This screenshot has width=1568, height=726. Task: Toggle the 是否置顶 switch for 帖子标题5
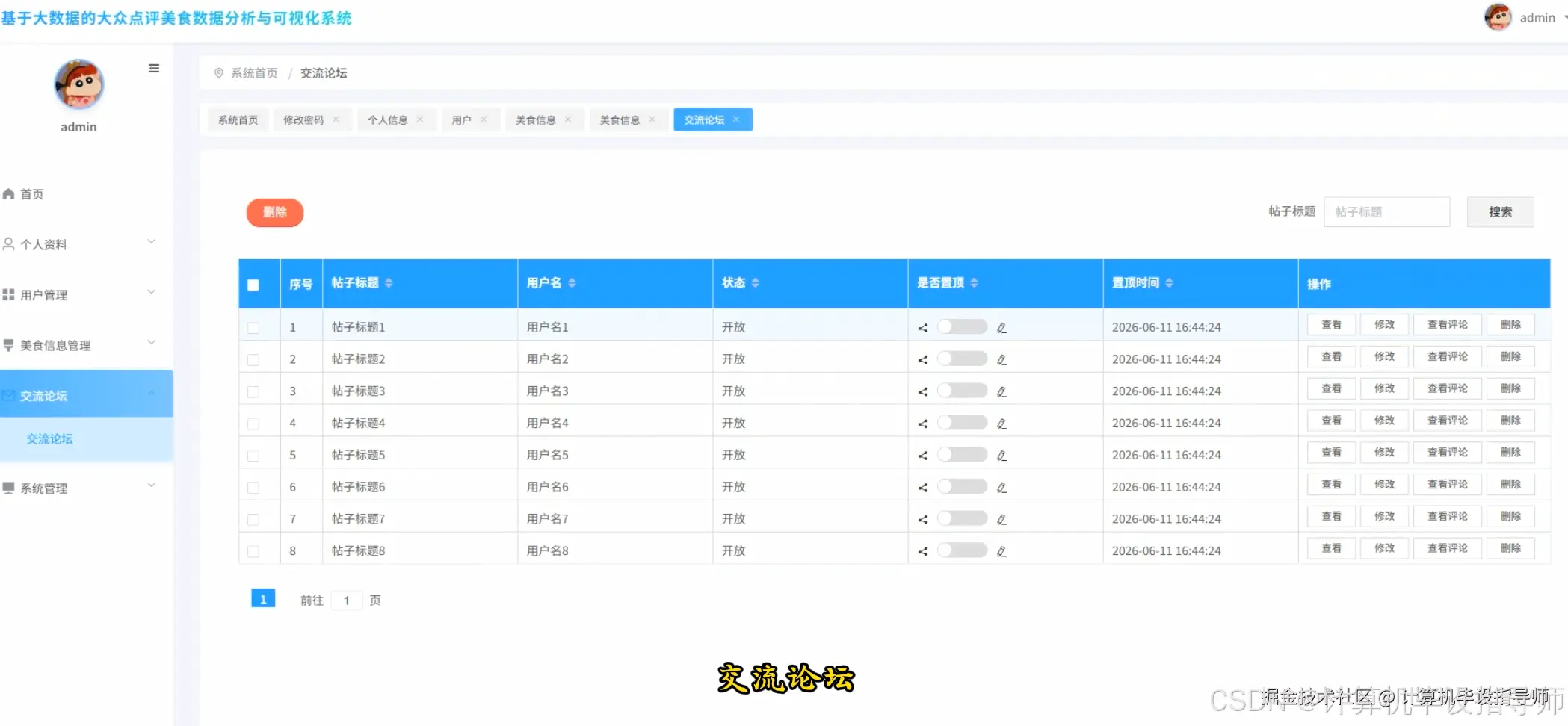963,454
